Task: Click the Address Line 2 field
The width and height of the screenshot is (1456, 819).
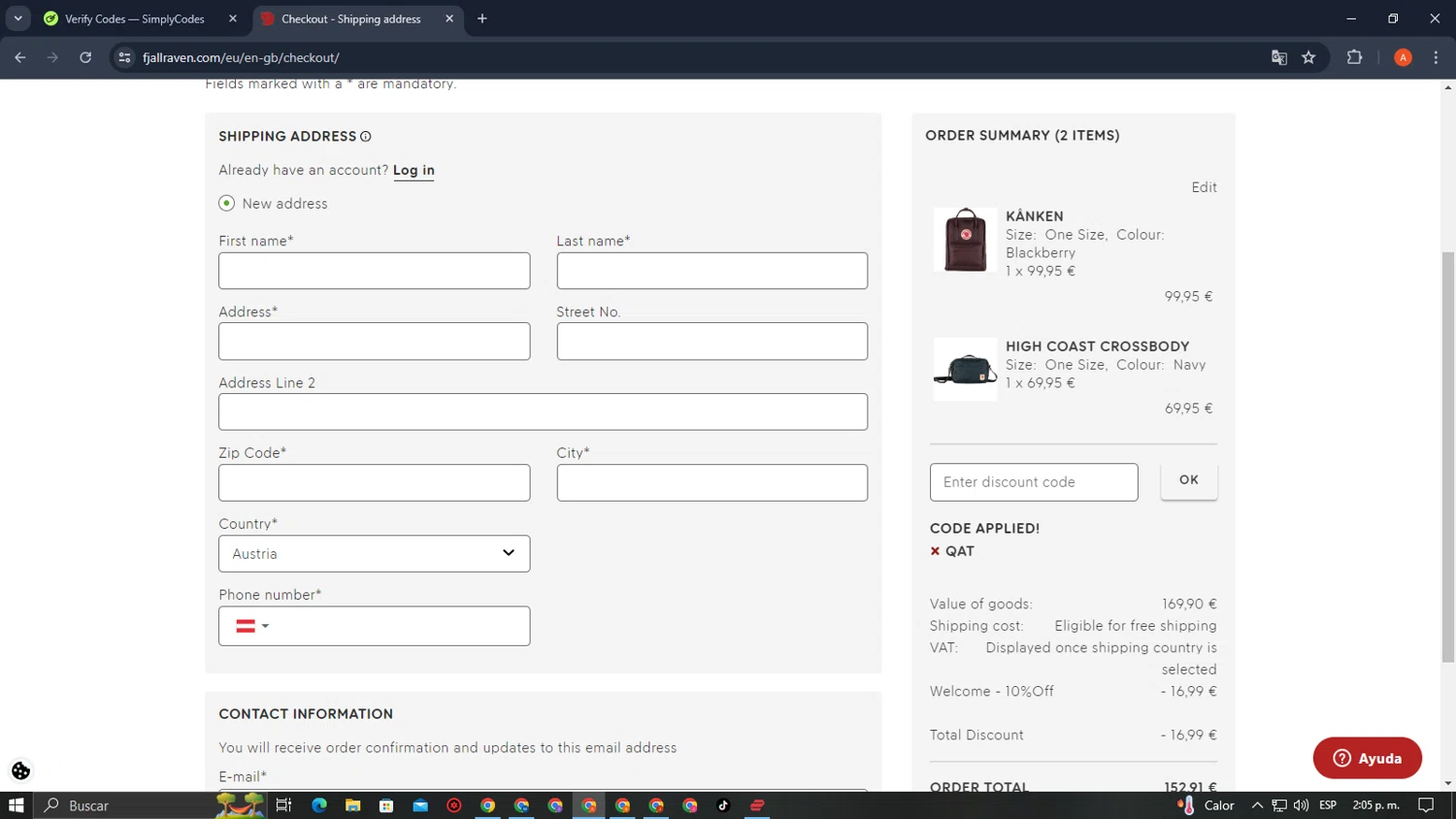Action: (x=544, y=412)
